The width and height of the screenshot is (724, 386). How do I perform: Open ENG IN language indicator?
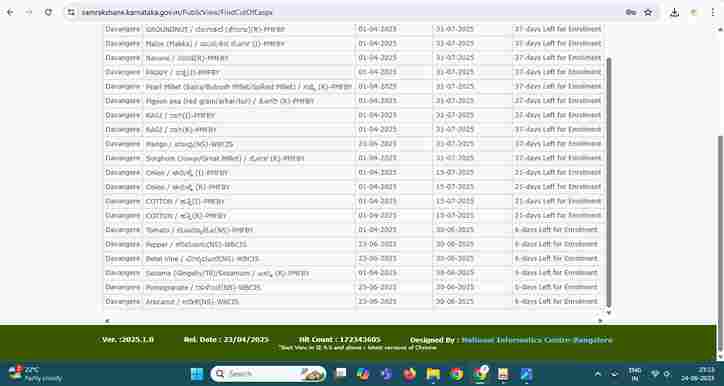pos(635,374)
